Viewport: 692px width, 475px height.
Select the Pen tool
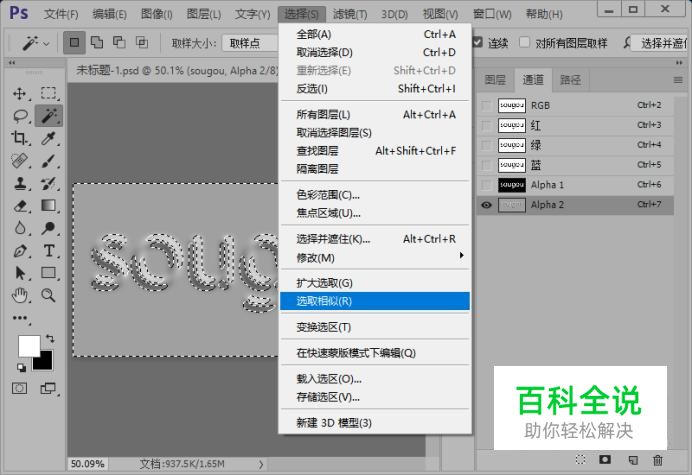point(19,251)
